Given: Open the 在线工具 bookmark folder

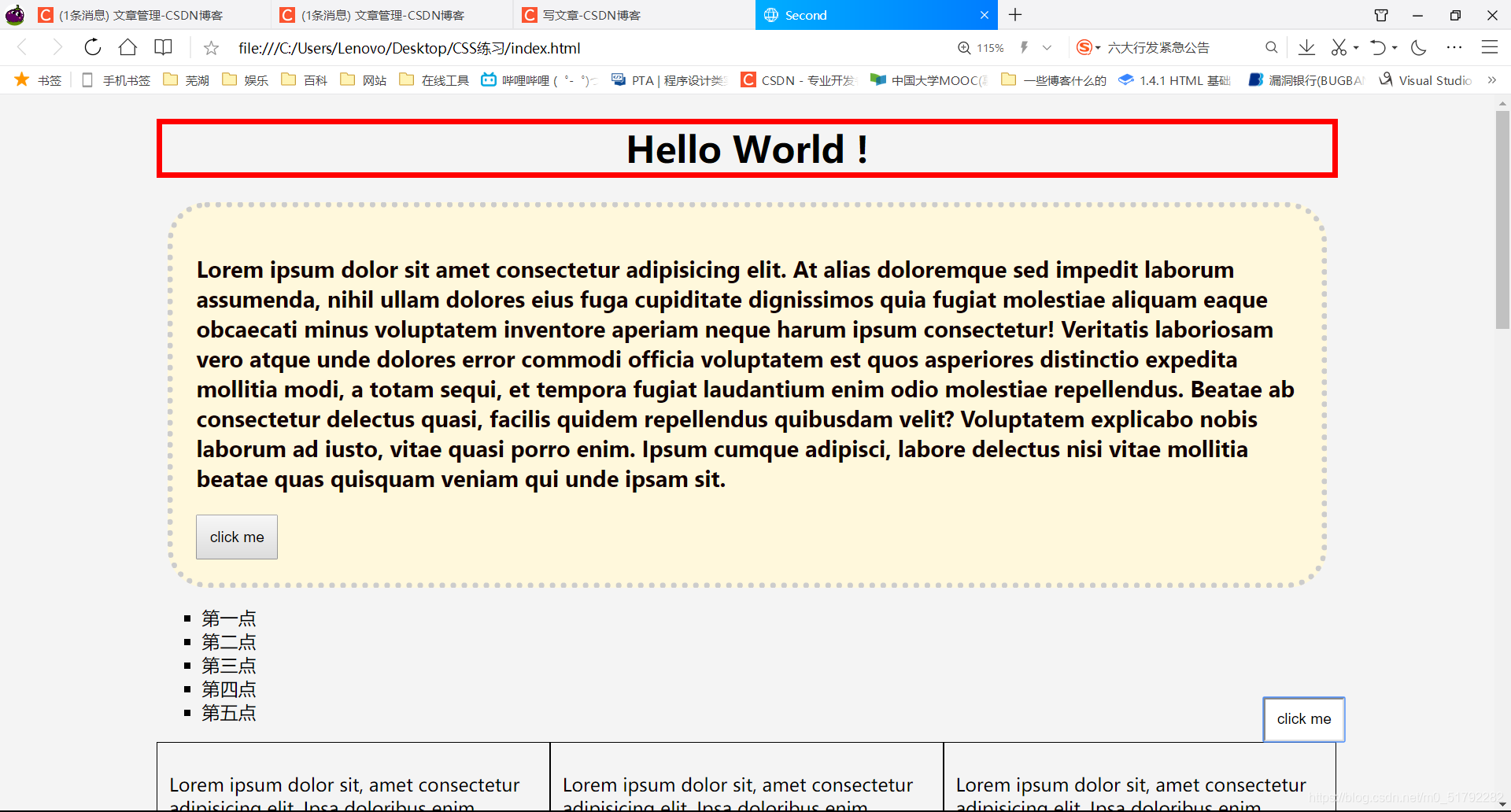Looking at the screenshot, I should click(434, 80).
